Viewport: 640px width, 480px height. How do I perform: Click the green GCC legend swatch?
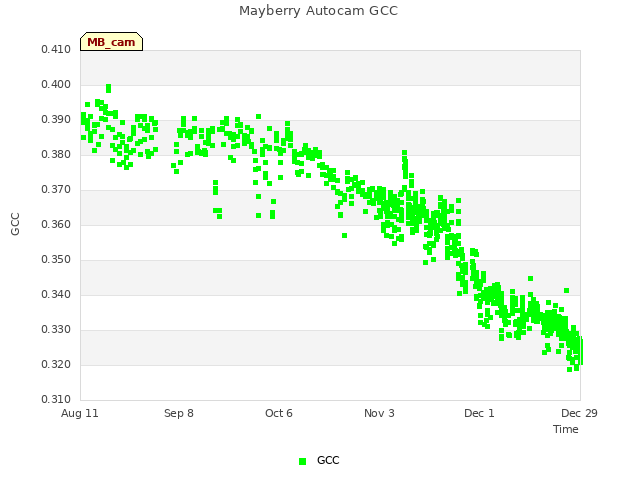click(x=302, y=461)
